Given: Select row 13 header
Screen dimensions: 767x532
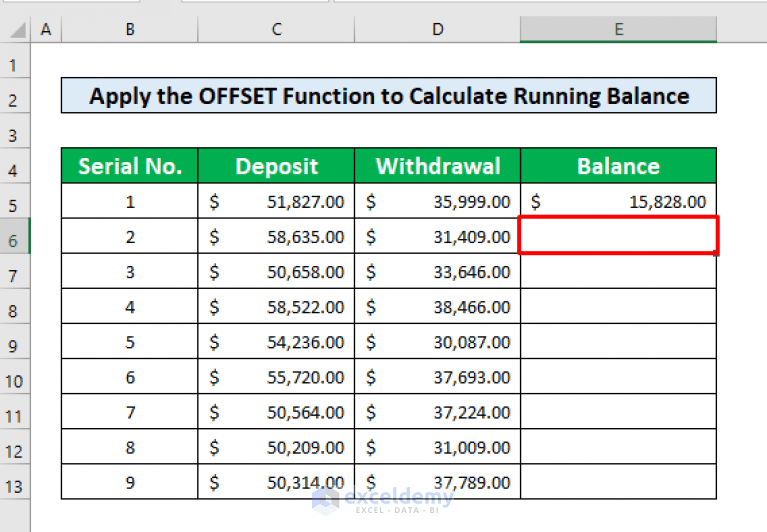Looking at the screenshot, I should [x=15, y=482].
